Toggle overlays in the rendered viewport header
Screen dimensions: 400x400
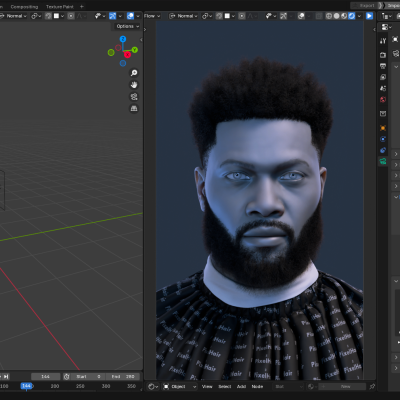coord(301,16)
